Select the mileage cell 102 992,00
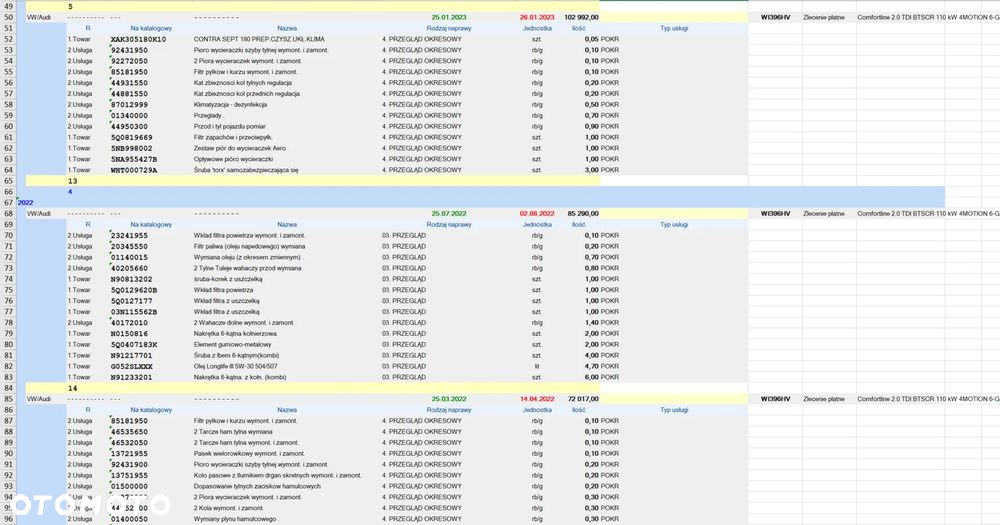Image resolution: width=1000 pixels, height=525 pixels. [581, 17]
